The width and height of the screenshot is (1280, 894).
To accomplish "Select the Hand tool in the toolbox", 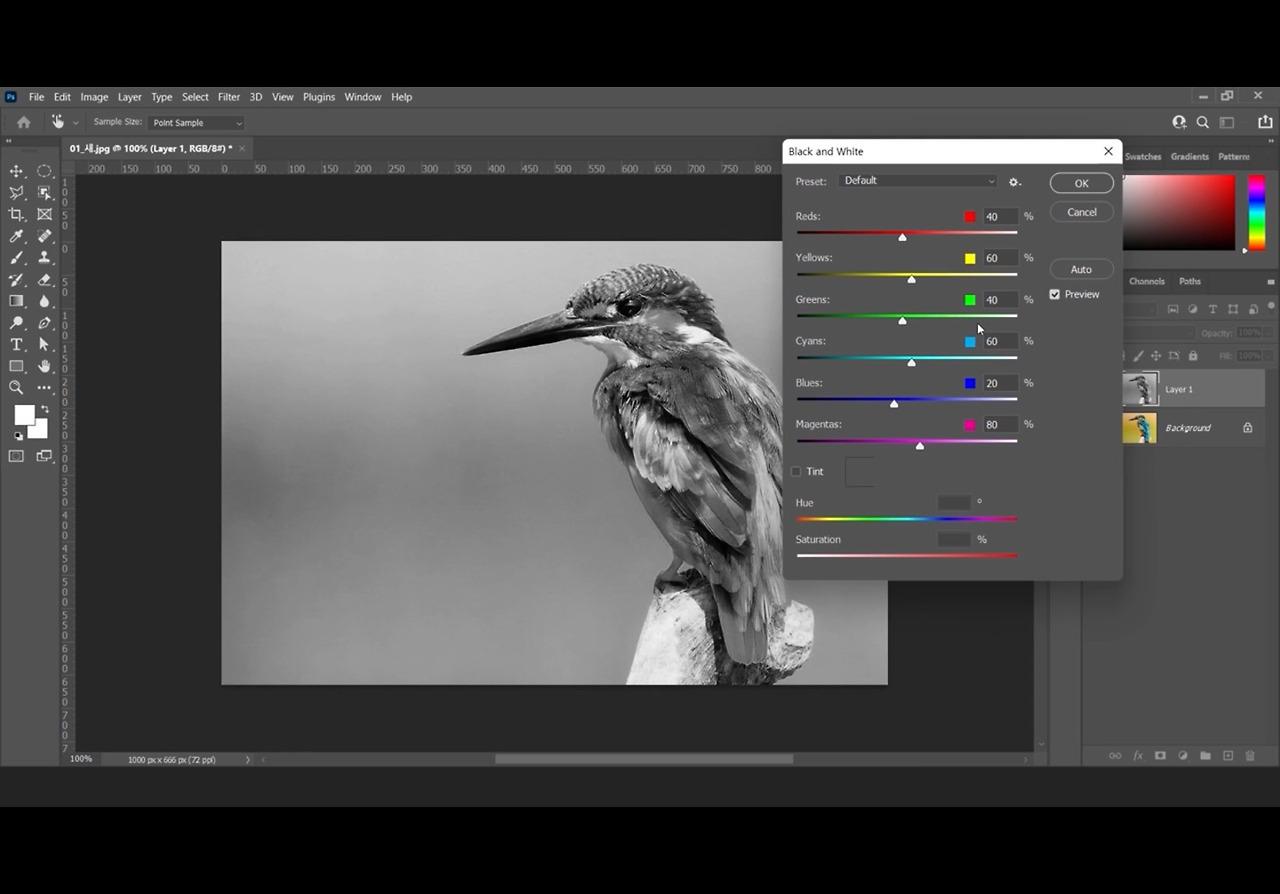I will point(45,367).
